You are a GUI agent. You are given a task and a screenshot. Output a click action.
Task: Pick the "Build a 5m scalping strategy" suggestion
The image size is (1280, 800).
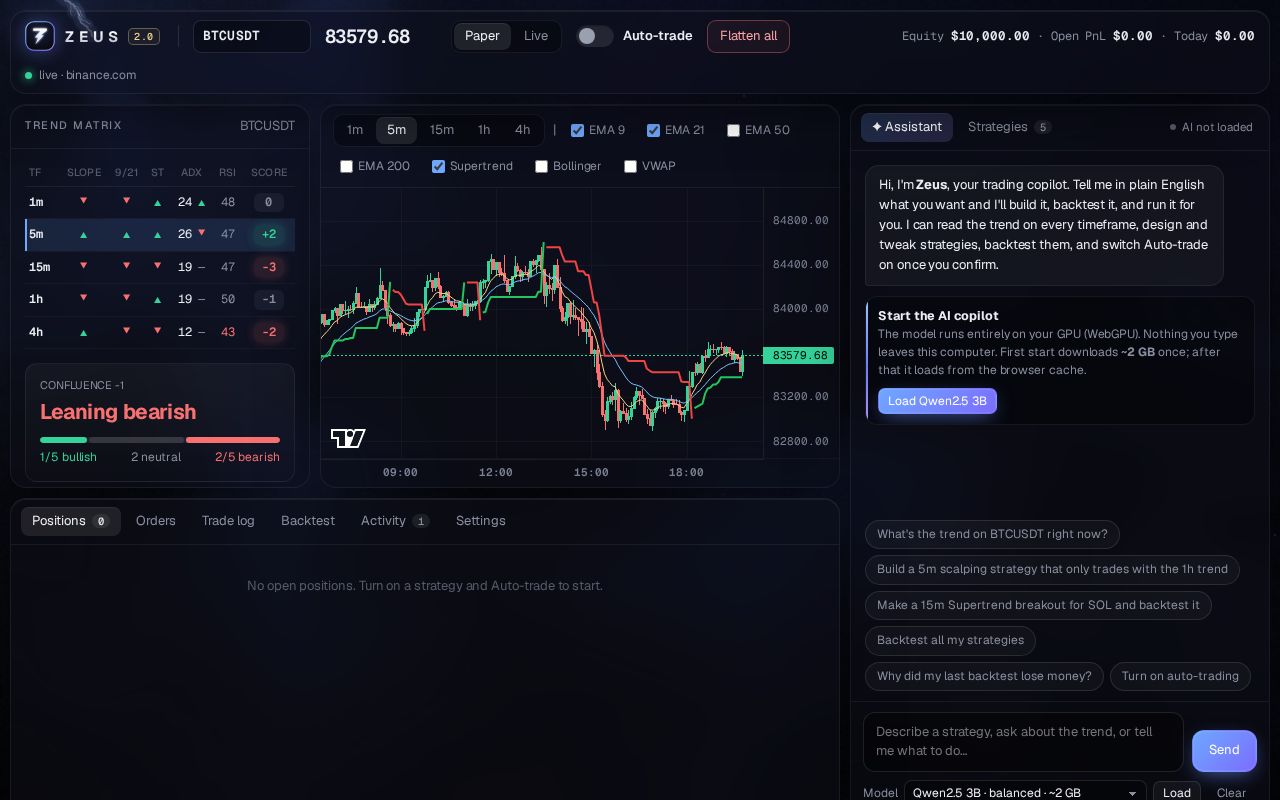1052,569
